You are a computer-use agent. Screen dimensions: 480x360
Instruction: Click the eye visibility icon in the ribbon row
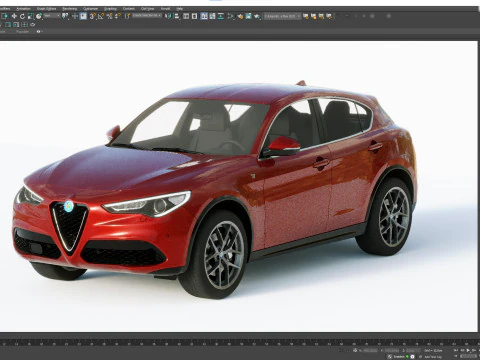38,31
